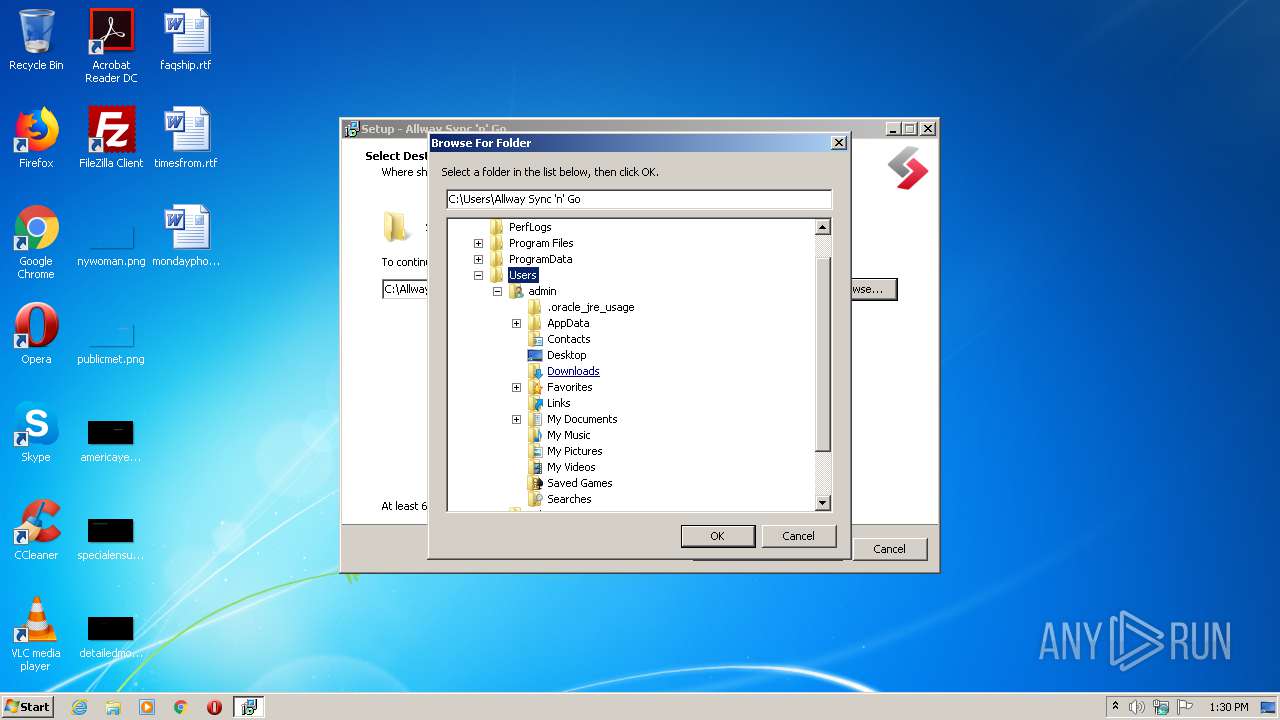This screenshot has width=1280, height=720.
Task: Collapse the admin folder node
Action: pyautogui.click(x=497, y=291)
